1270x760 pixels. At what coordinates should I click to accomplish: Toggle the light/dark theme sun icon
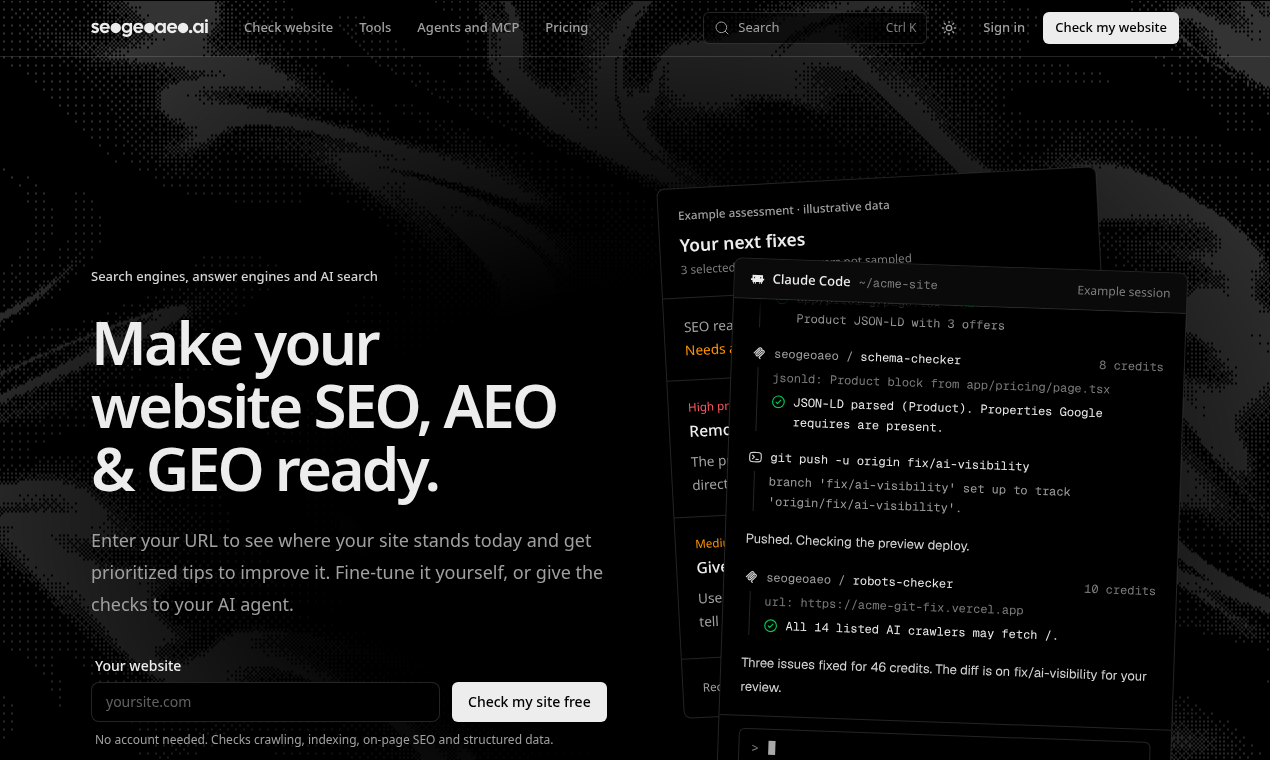tap(949, 28)
